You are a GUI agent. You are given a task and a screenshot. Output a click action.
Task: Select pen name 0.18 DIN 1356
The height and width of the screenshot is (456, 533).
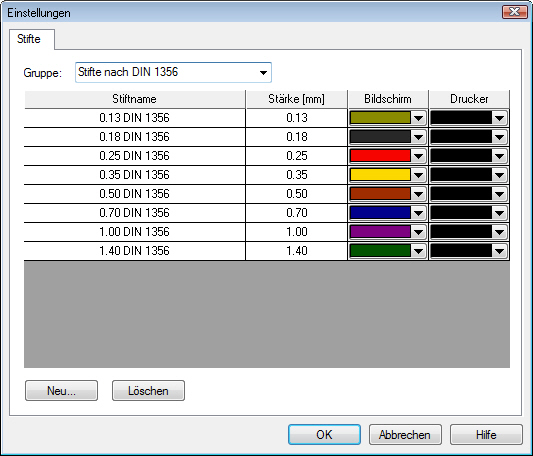[x=135, y=137]
